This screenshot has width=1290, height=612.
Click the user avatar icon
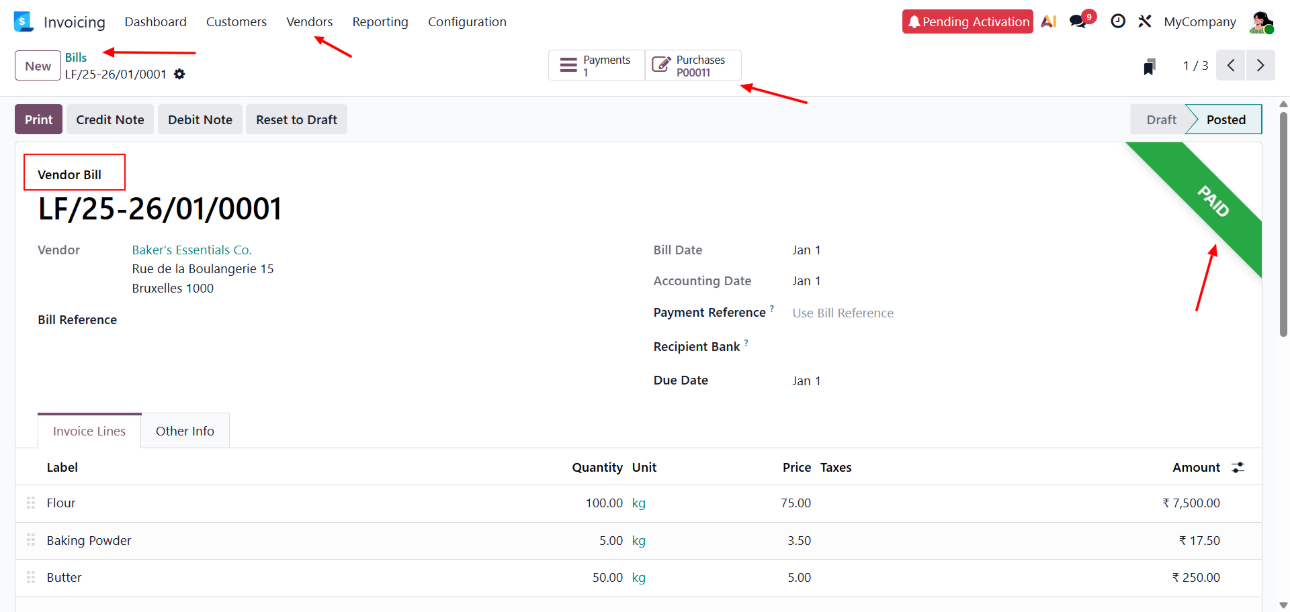pyautogui.click(x=1260, y=22)
